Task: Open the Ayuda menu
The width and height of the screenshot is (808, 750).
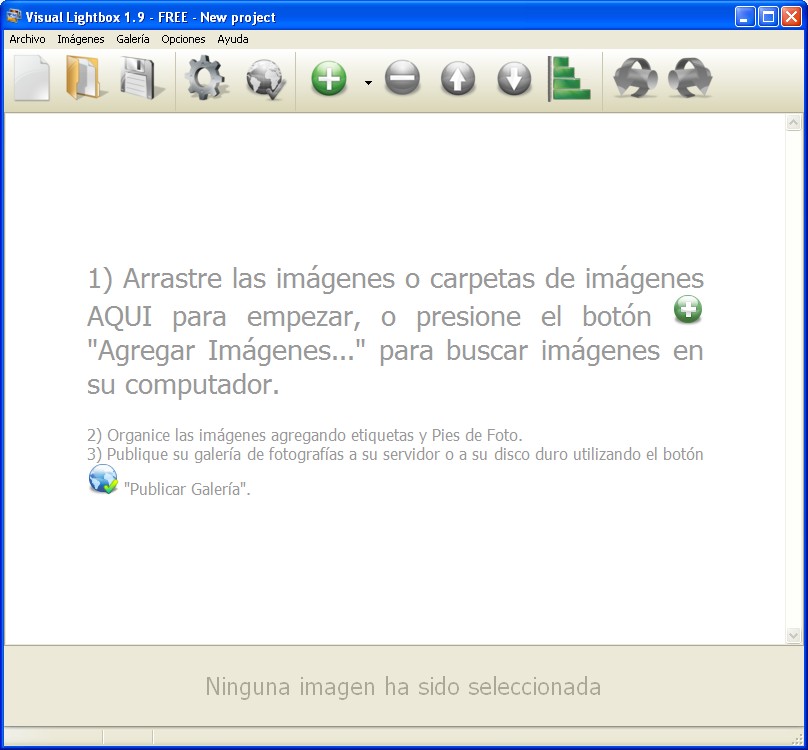Action: [x=232, y=39]
